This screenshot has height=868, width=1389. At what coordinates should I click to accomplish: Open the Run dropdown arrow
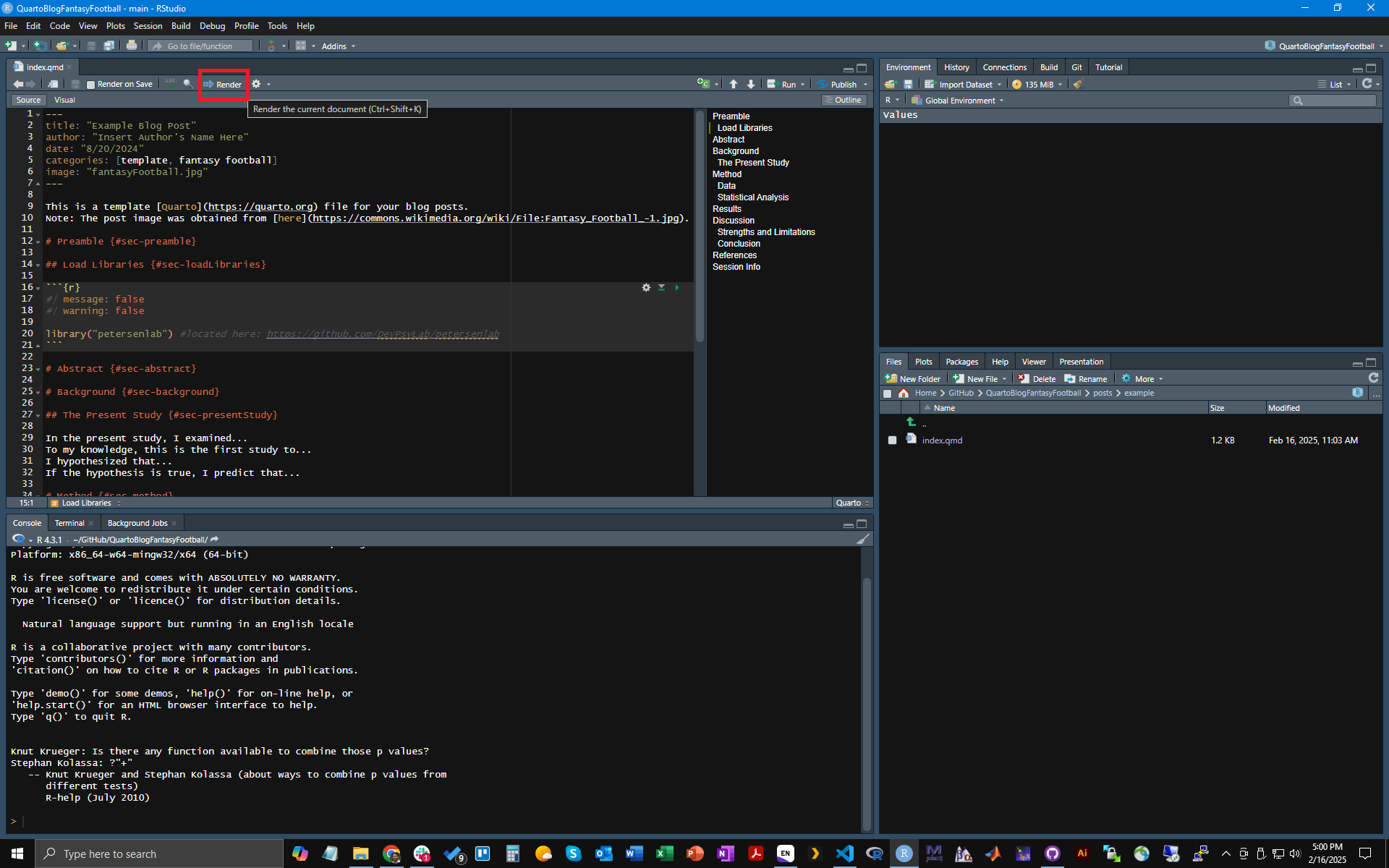802,85
